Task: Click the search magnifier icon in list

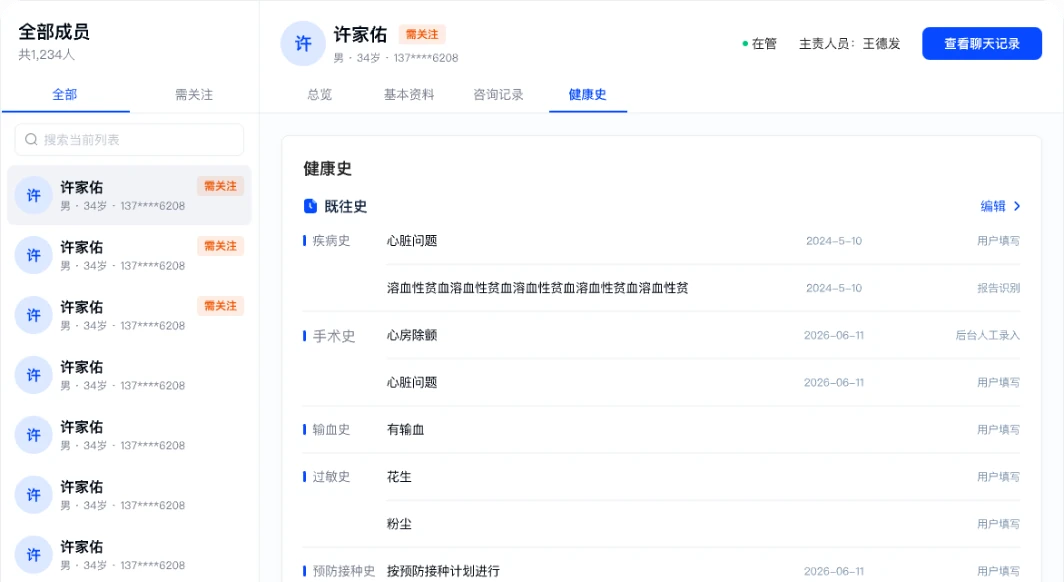Action: [31, 140]
